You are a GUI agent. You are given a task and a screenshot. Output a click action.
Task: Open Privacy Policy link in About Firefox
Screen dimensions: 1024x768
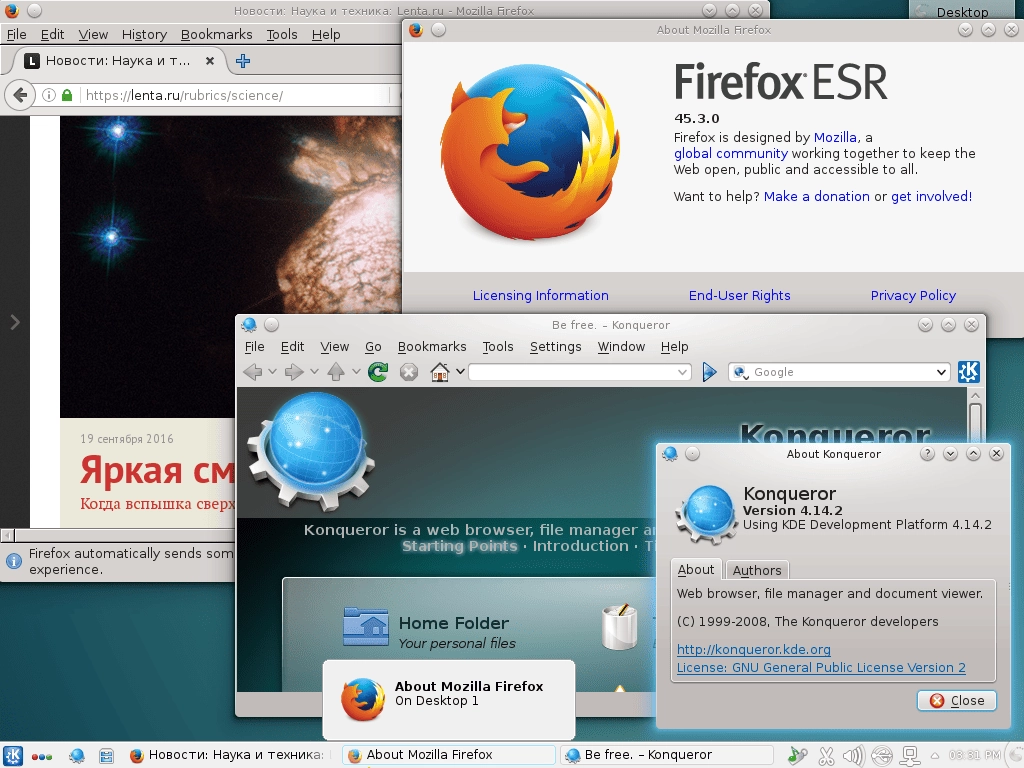913,296
